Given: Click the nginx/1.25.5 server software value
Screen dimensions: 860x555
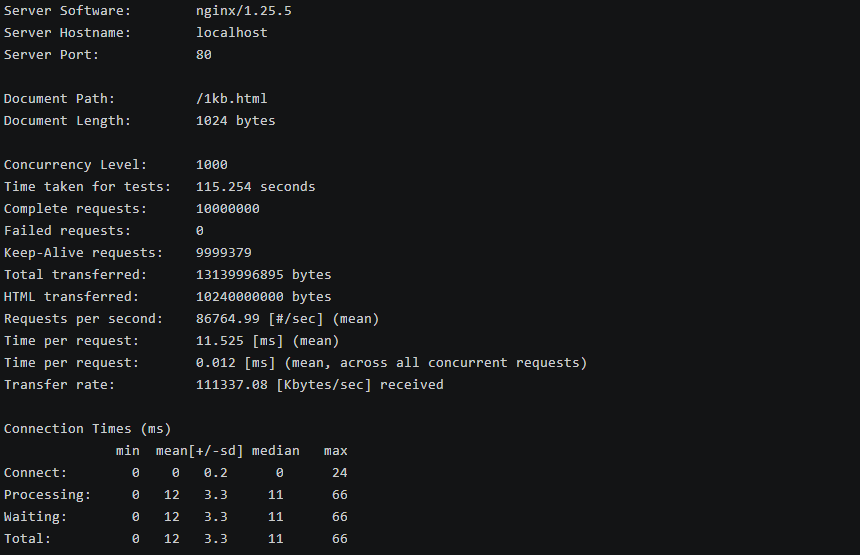Looking at the screenshot, I should coord(244,11).
